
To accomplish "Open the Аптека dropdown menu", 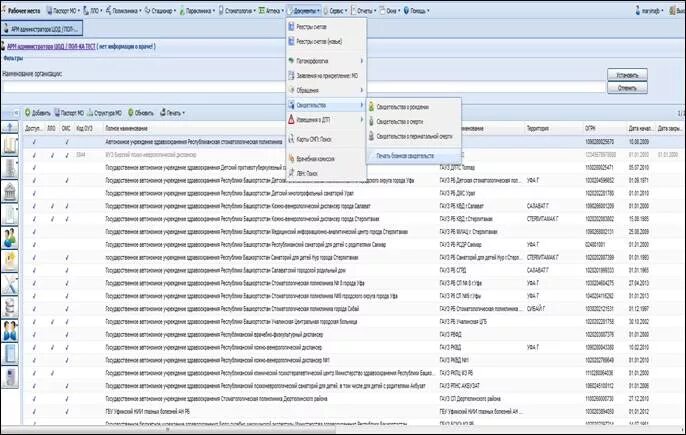I will click(271, 11).
